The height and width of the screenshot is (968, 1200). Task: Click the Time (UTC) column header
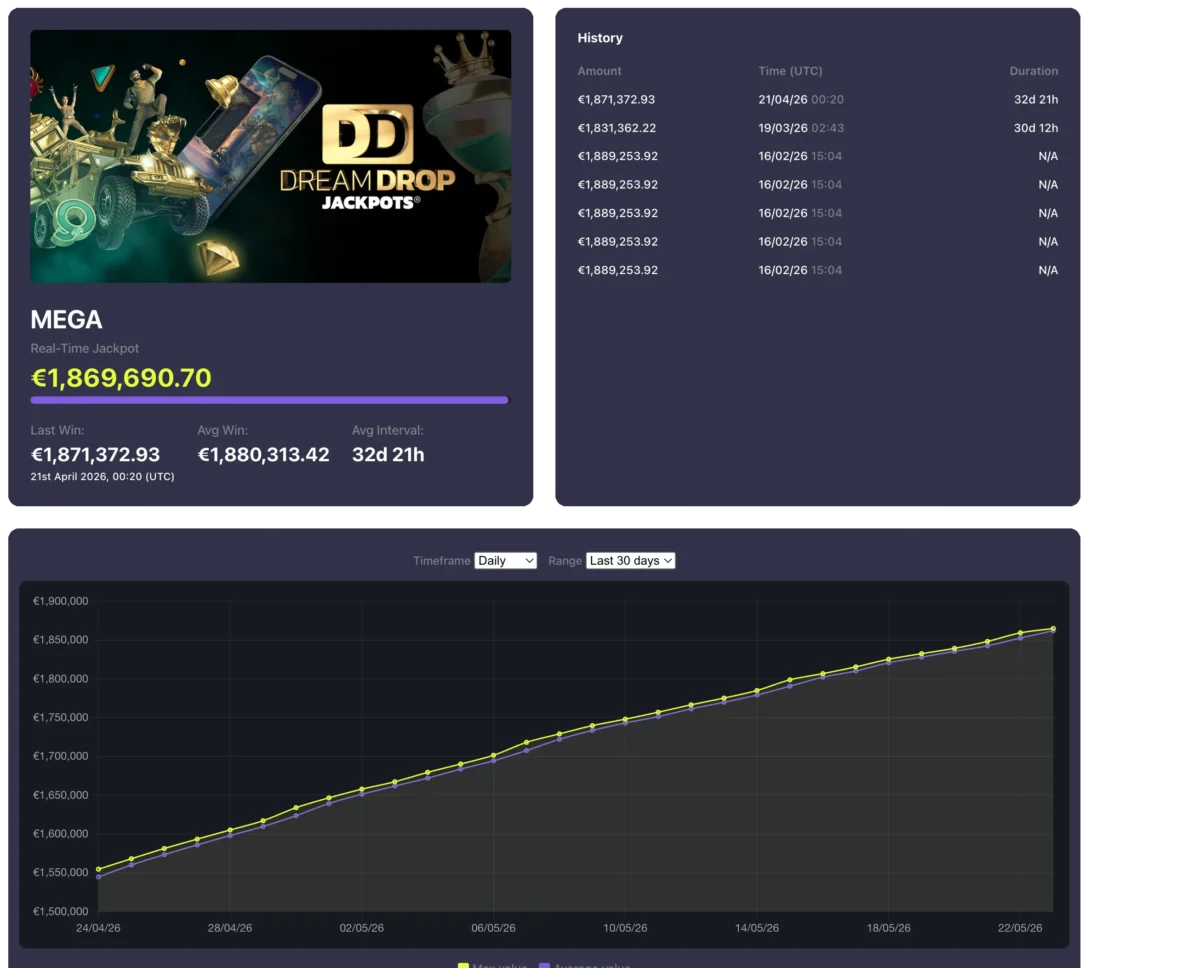791,71
